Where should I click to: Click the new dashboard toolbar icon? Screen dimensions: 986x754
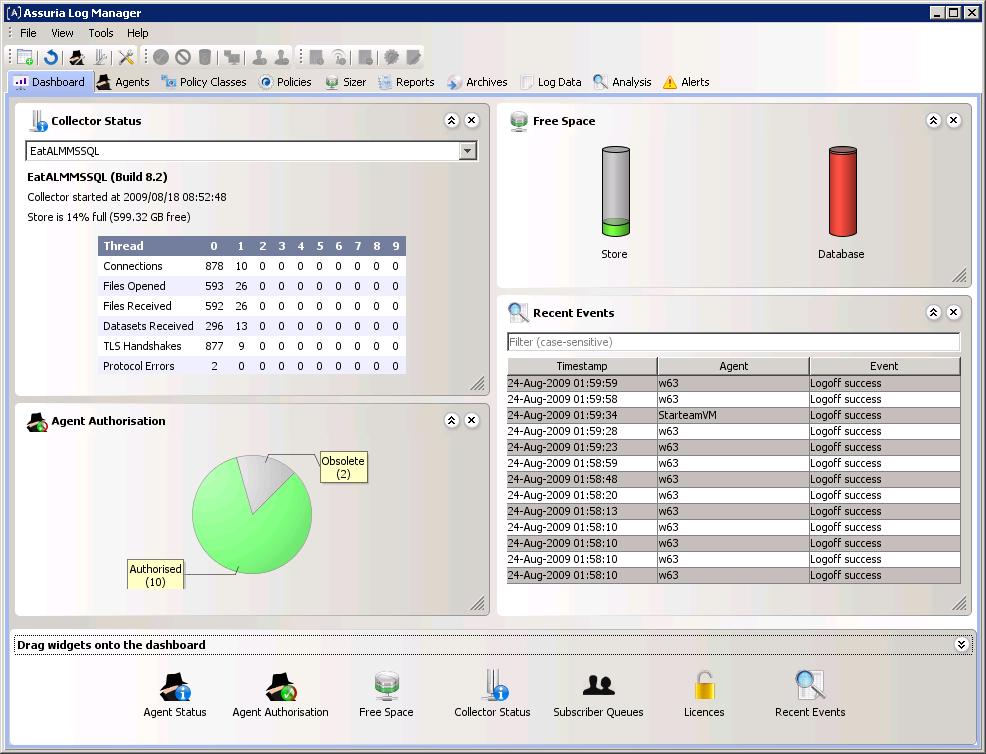[x=25, y=58]
